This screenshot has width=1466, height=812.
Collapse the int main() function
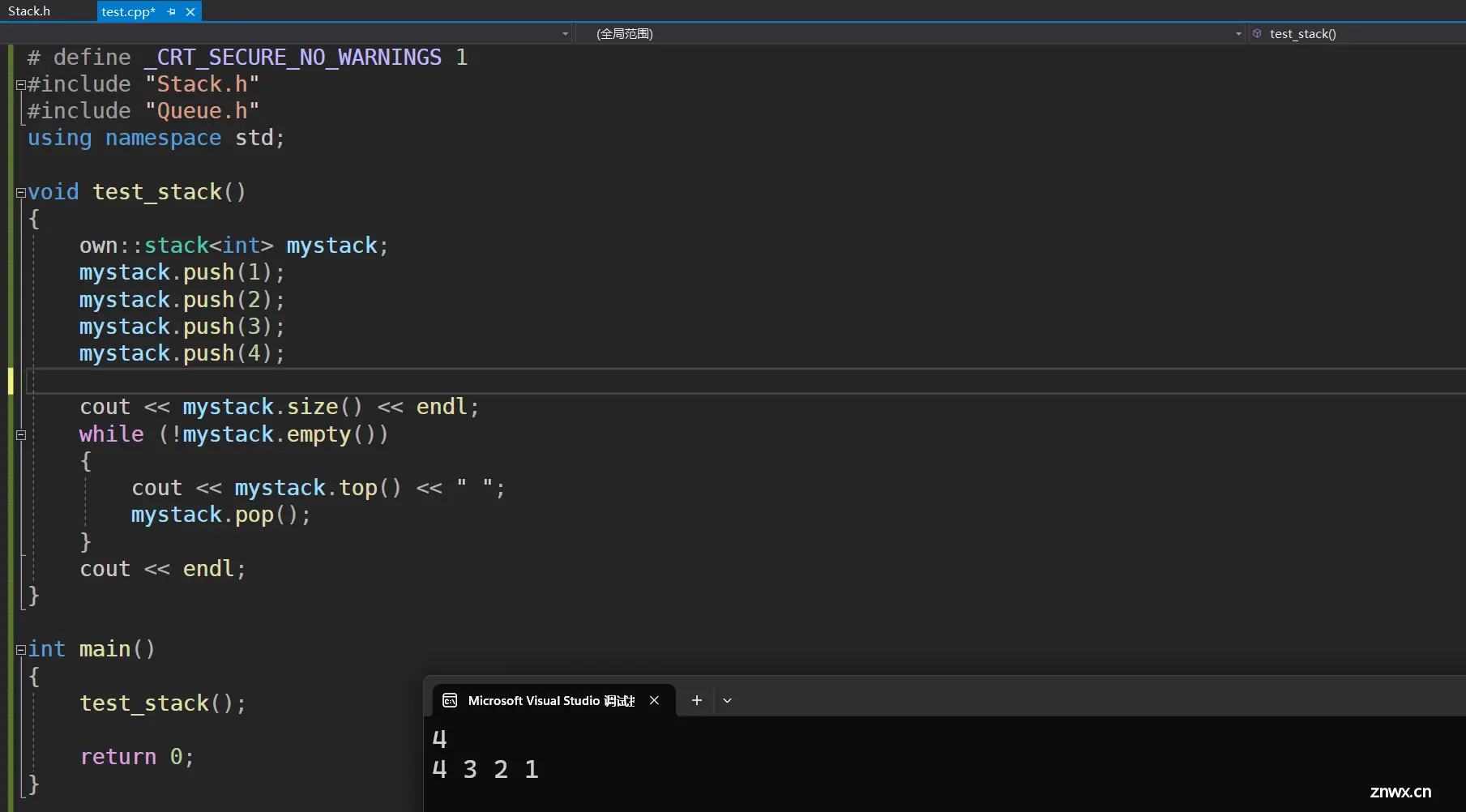pyautogui.click(x=21, y=650)
